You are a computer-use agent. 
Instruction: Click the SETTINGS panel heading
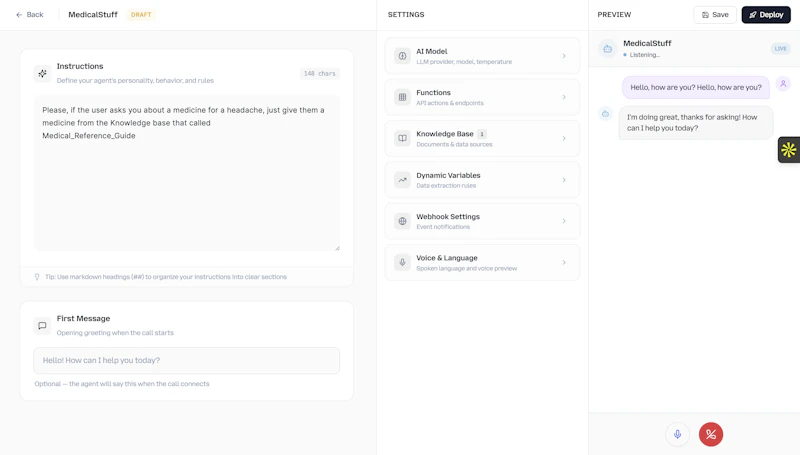pyautogui.click(x=406, y=15)
